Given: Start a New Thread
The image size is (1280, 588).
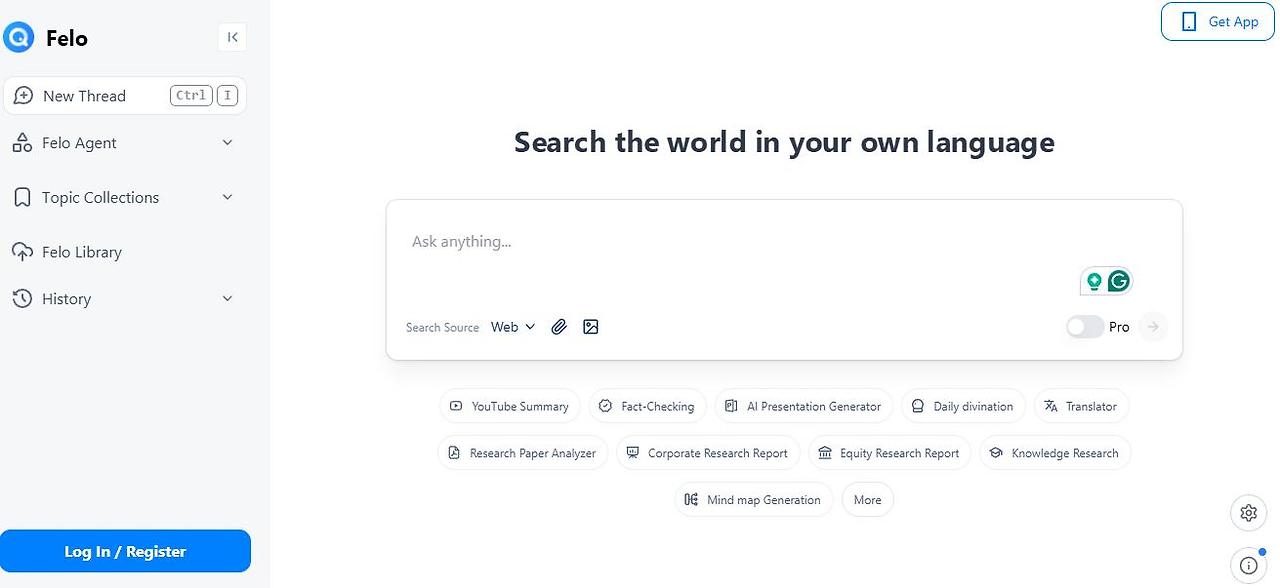Looking at the screenshot, I should (125, 96).
